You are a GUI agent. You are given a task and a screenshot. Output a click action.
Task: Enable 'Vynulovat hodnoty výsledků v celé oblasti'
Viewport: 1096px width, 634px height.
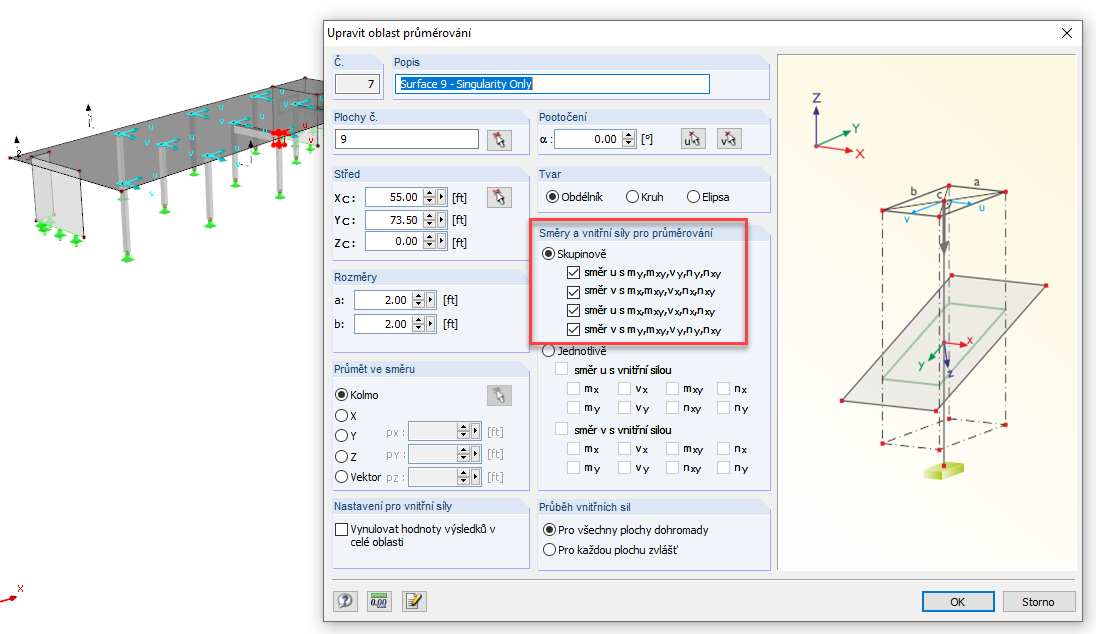point(342,529)
